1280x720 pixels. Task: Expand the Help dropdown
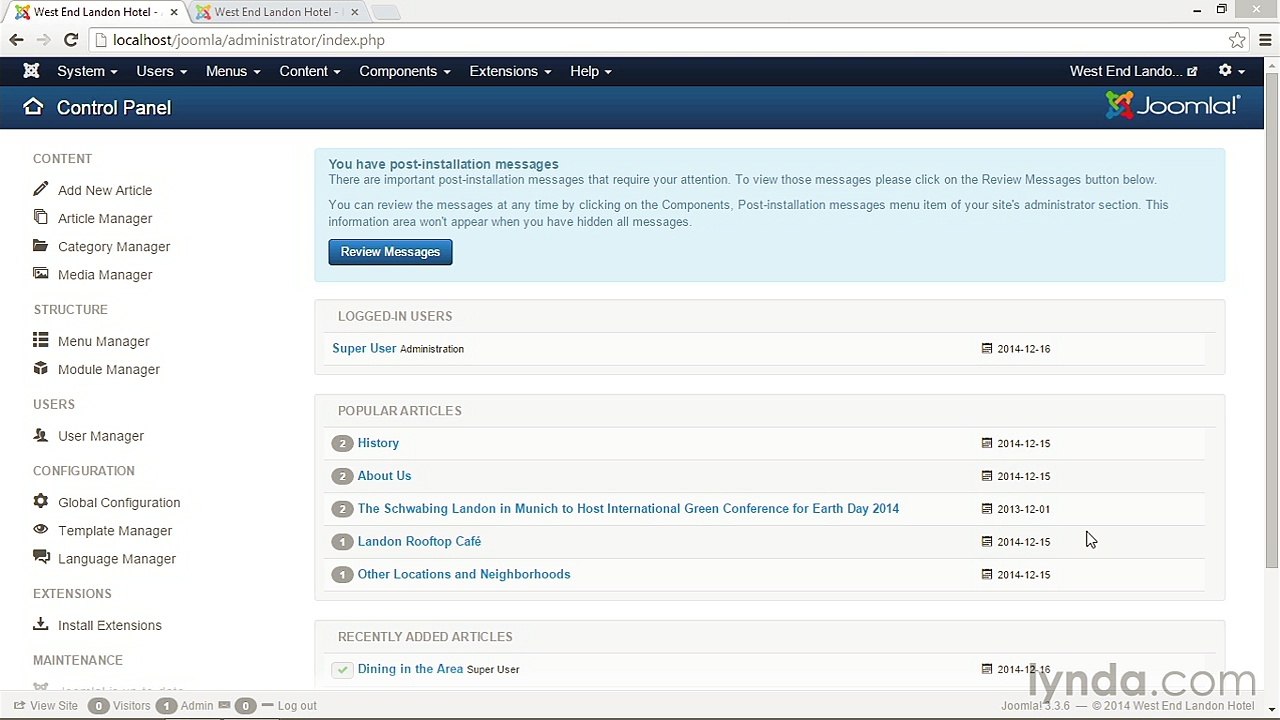pos(590,71)
